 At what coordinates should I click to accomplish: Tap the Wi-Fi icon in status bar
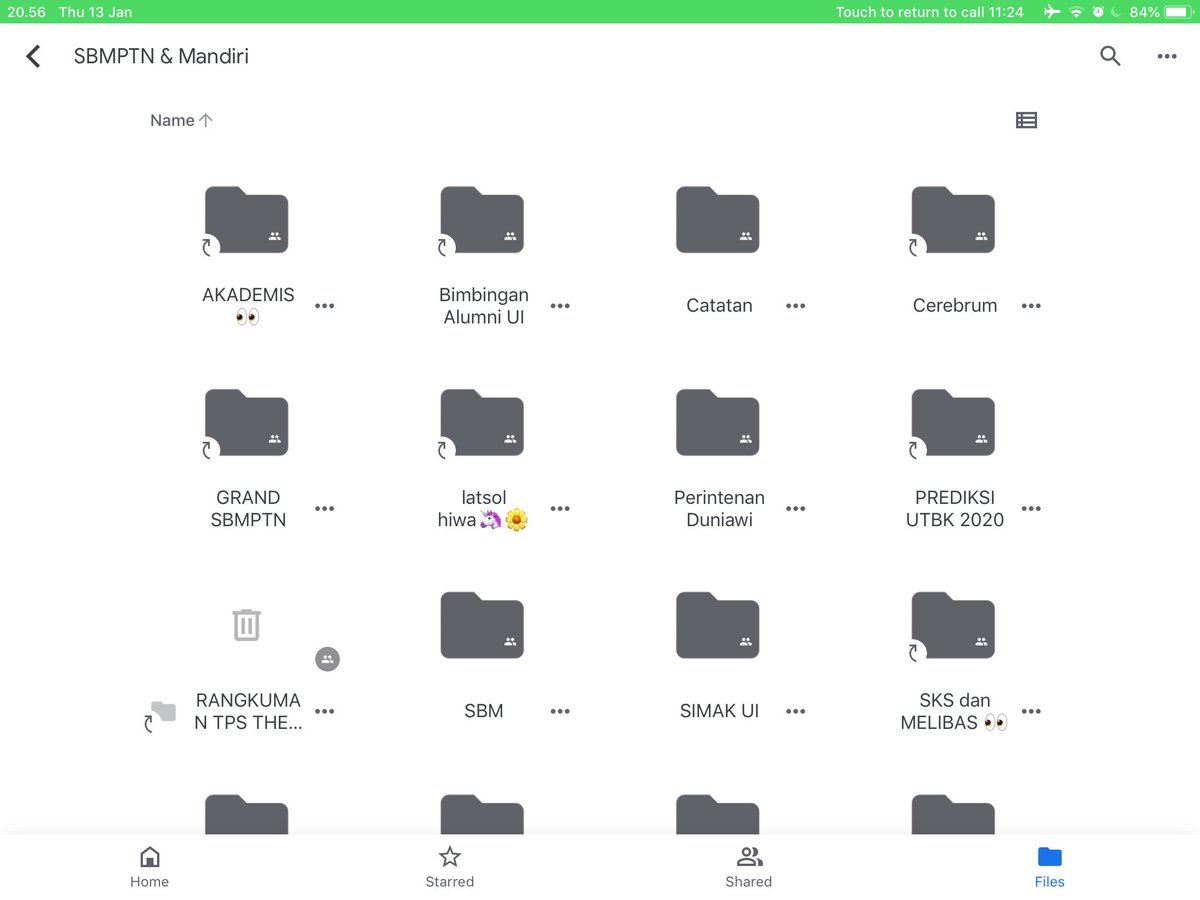(1076, 12)
